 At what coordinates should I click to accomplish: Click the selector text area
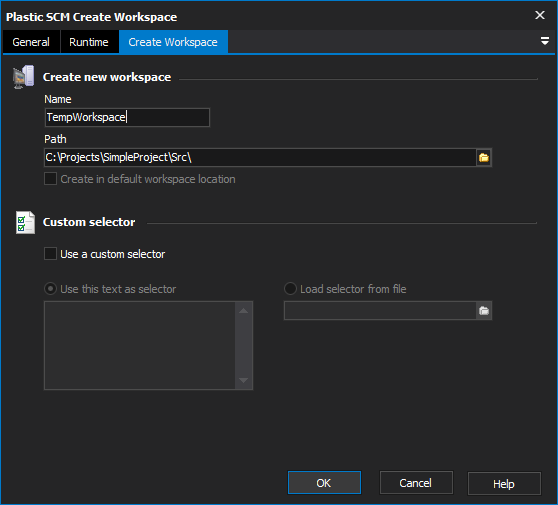[x=140, y=345]
